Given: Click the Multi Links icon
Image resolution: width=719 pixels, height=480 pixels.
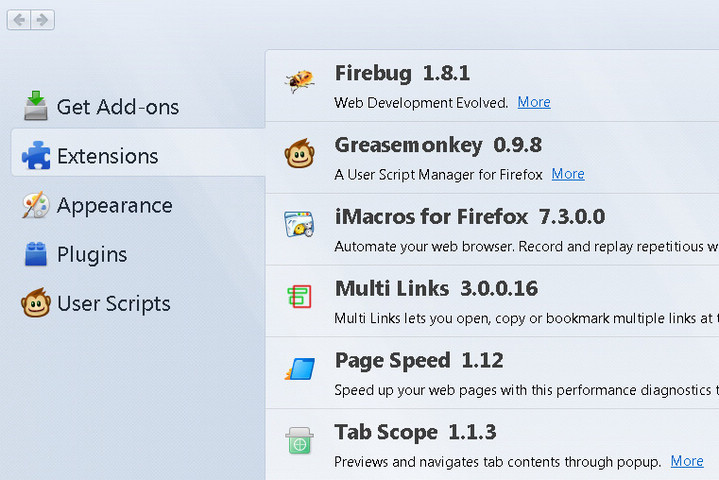Looking at the screenshot, I should 299,296.
